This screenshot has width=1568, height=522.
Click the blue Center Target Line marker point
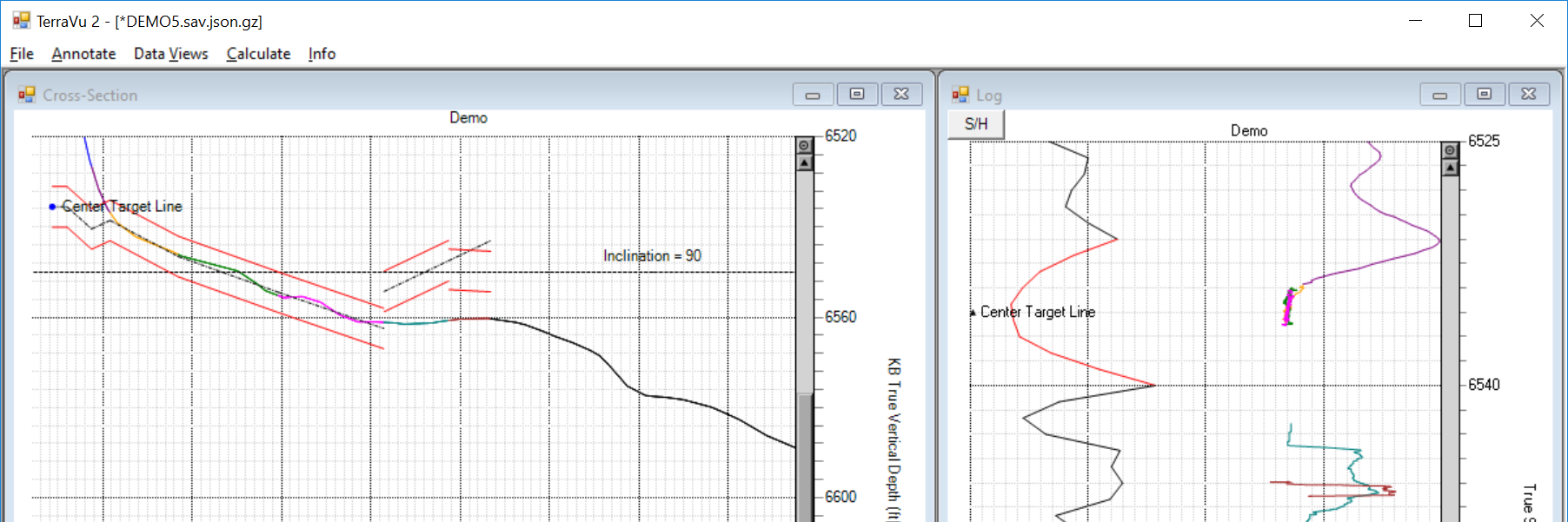tap(53, 207)
